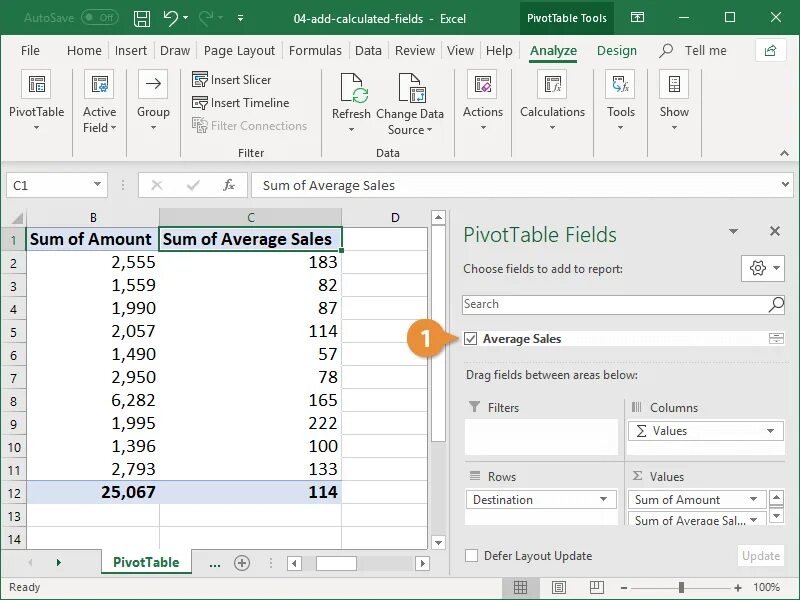Click the zoom slider on status bar

(681, 587)
